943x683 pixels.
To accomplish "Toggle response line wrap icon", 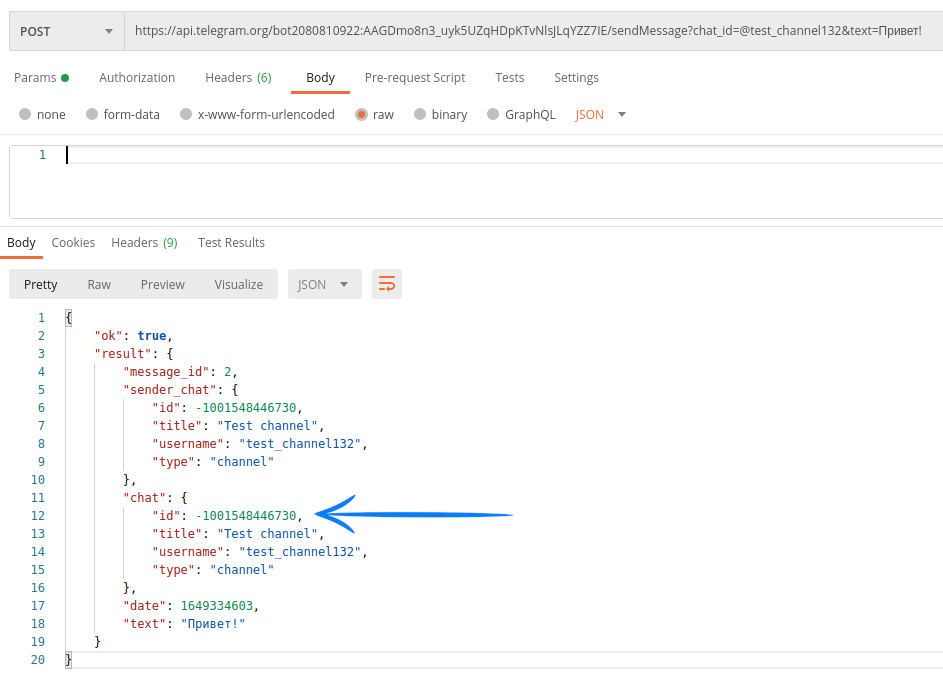I will 387,284.
